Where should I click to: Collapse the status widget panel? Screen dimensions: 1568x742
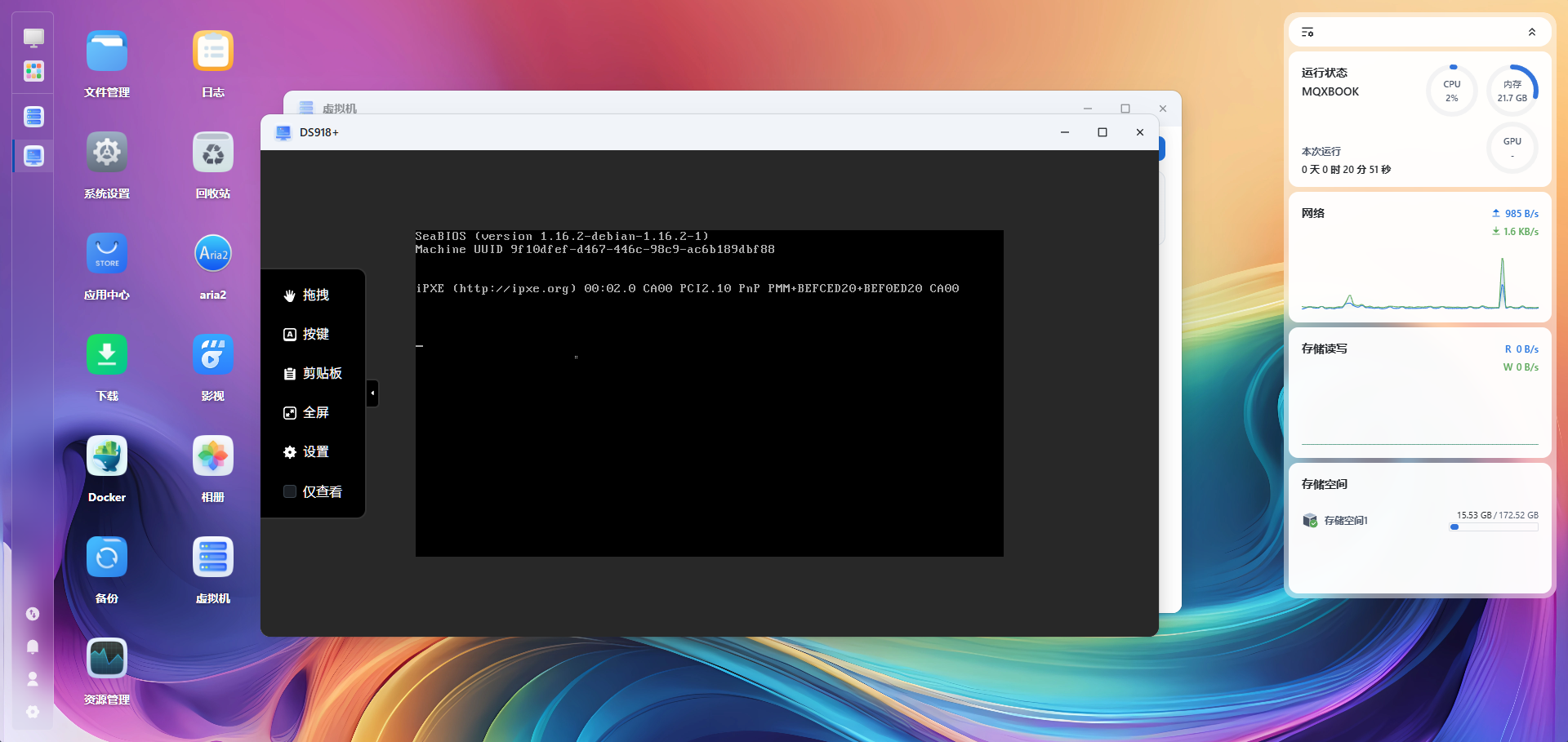[x=1531, y=33]
